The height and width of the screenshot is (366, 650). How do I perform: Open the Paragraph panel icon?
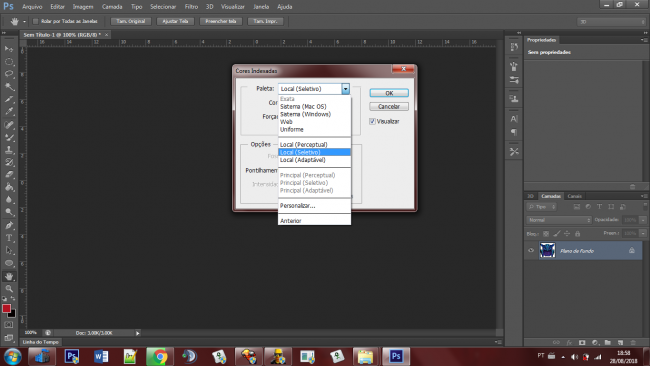pos(514,132)
